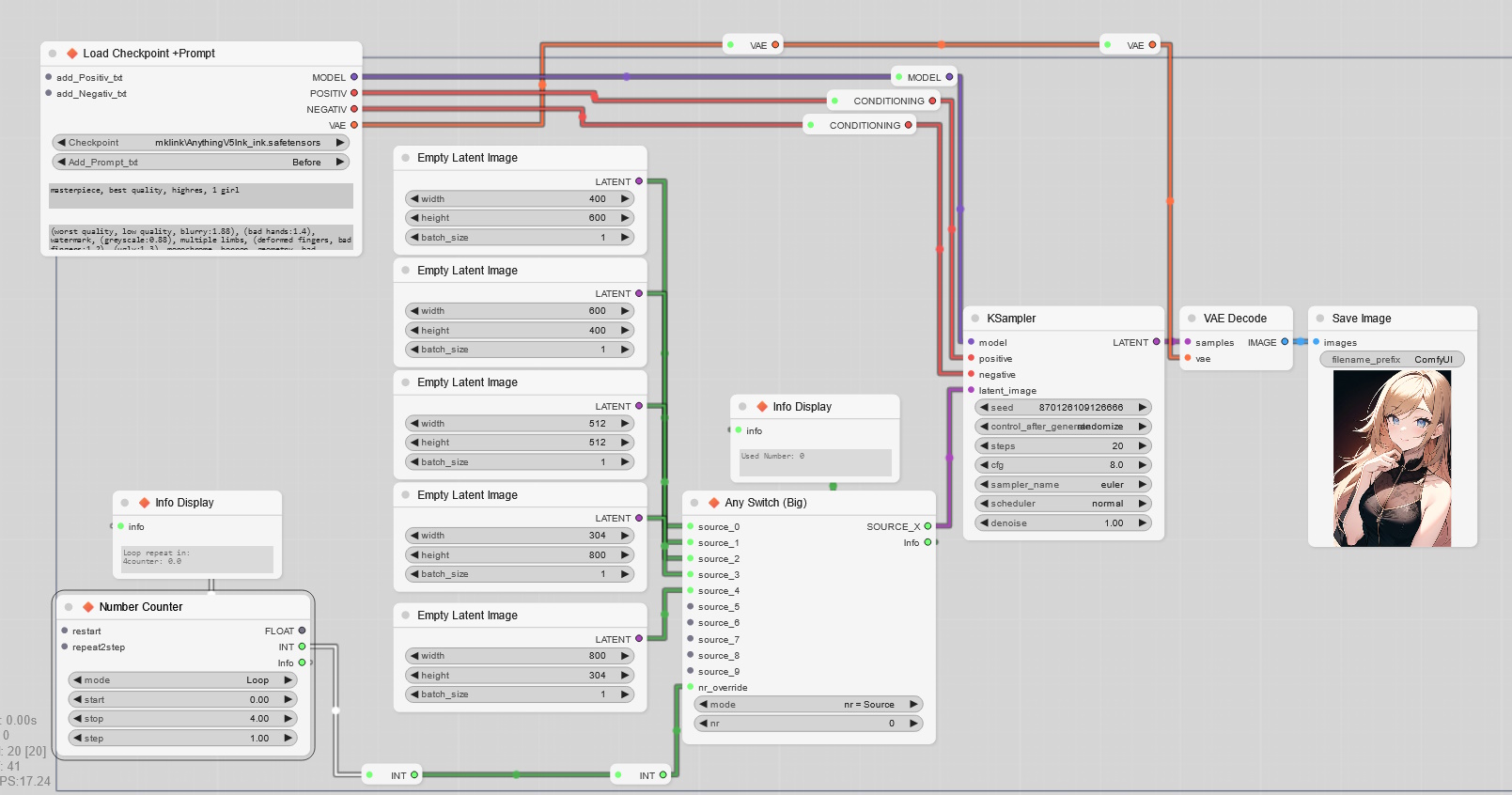The width and height of the screenshot is (1512, 795).
Task: Click the orange diamond icon on Number Counter node
Action: (x=88, y=607)
